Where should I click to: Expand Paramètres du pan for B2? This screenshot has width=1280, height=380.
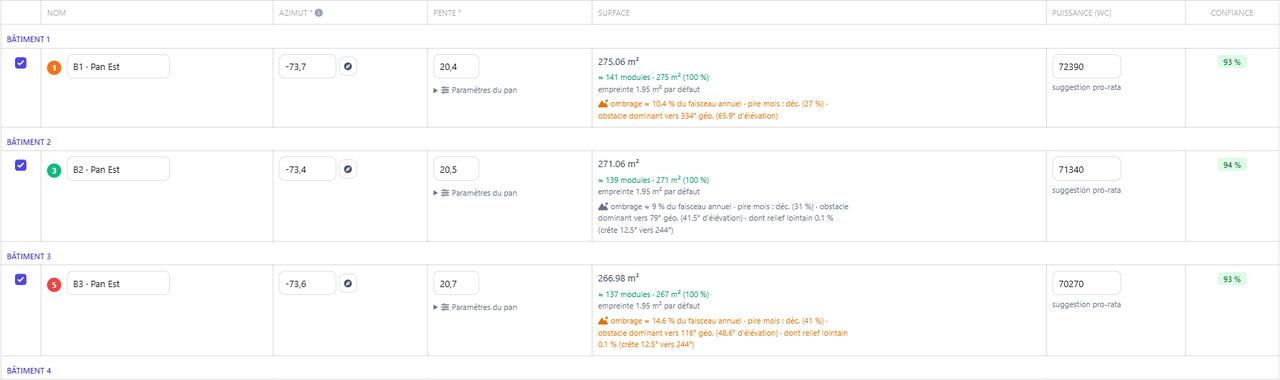point(475,193)
